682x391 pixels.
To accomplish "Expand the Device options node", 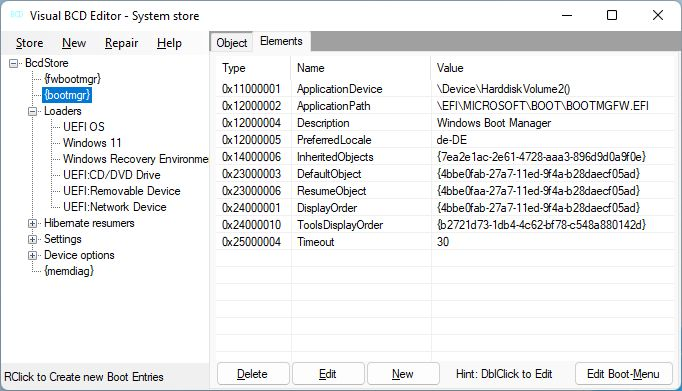I will tap(33, 255).
